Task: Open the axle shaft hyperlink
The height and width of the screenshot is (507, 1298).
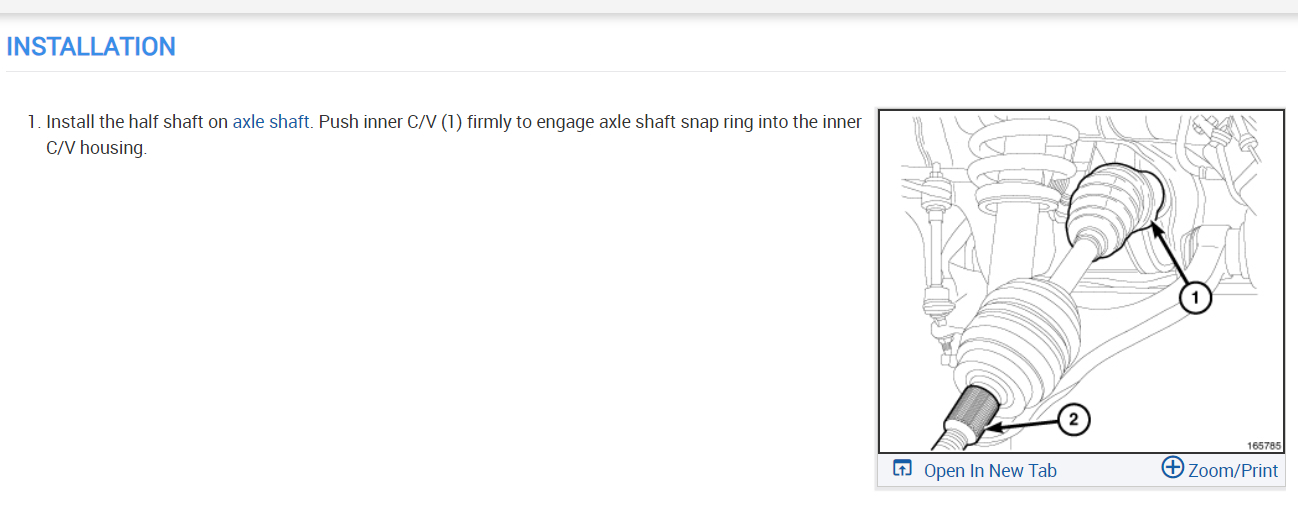Action: coord(271,122)
